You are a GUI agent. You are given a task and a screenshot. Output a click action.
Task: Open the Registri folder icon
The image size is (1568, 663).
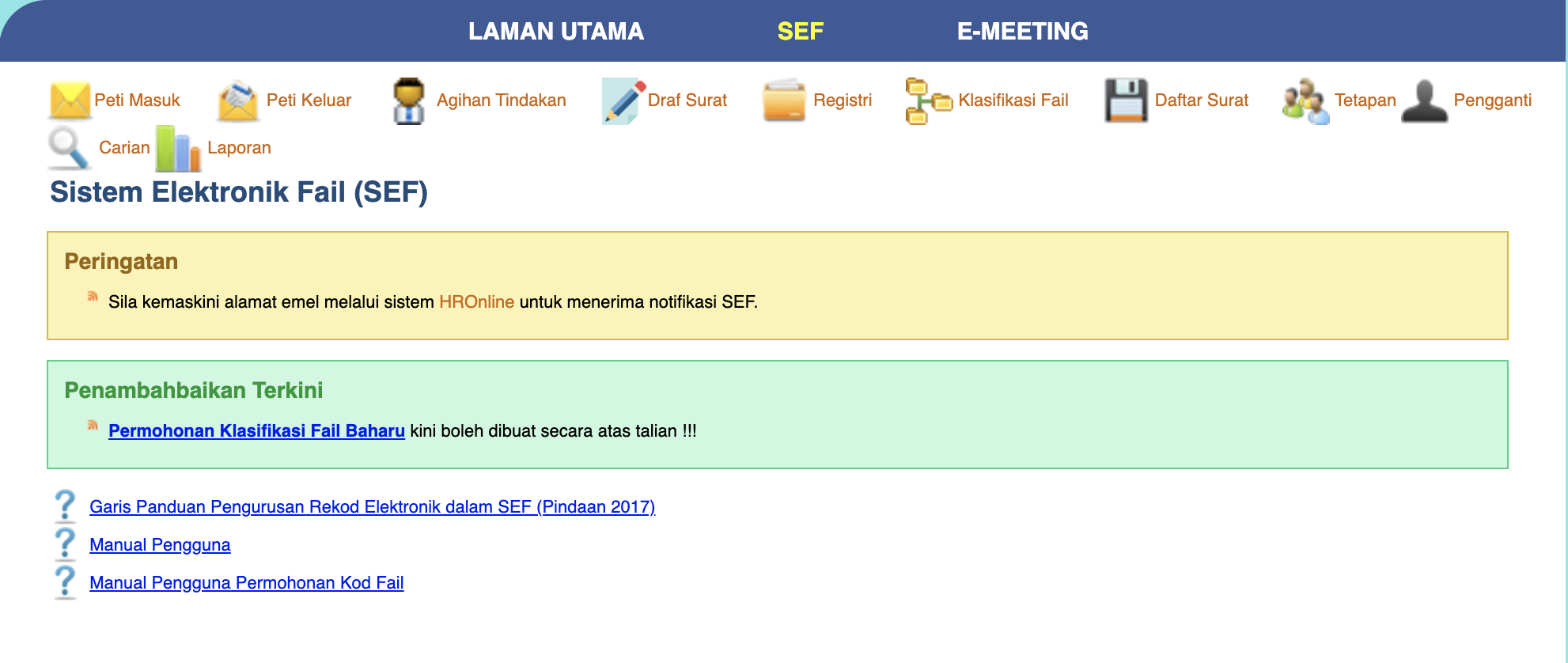[784, 100]
